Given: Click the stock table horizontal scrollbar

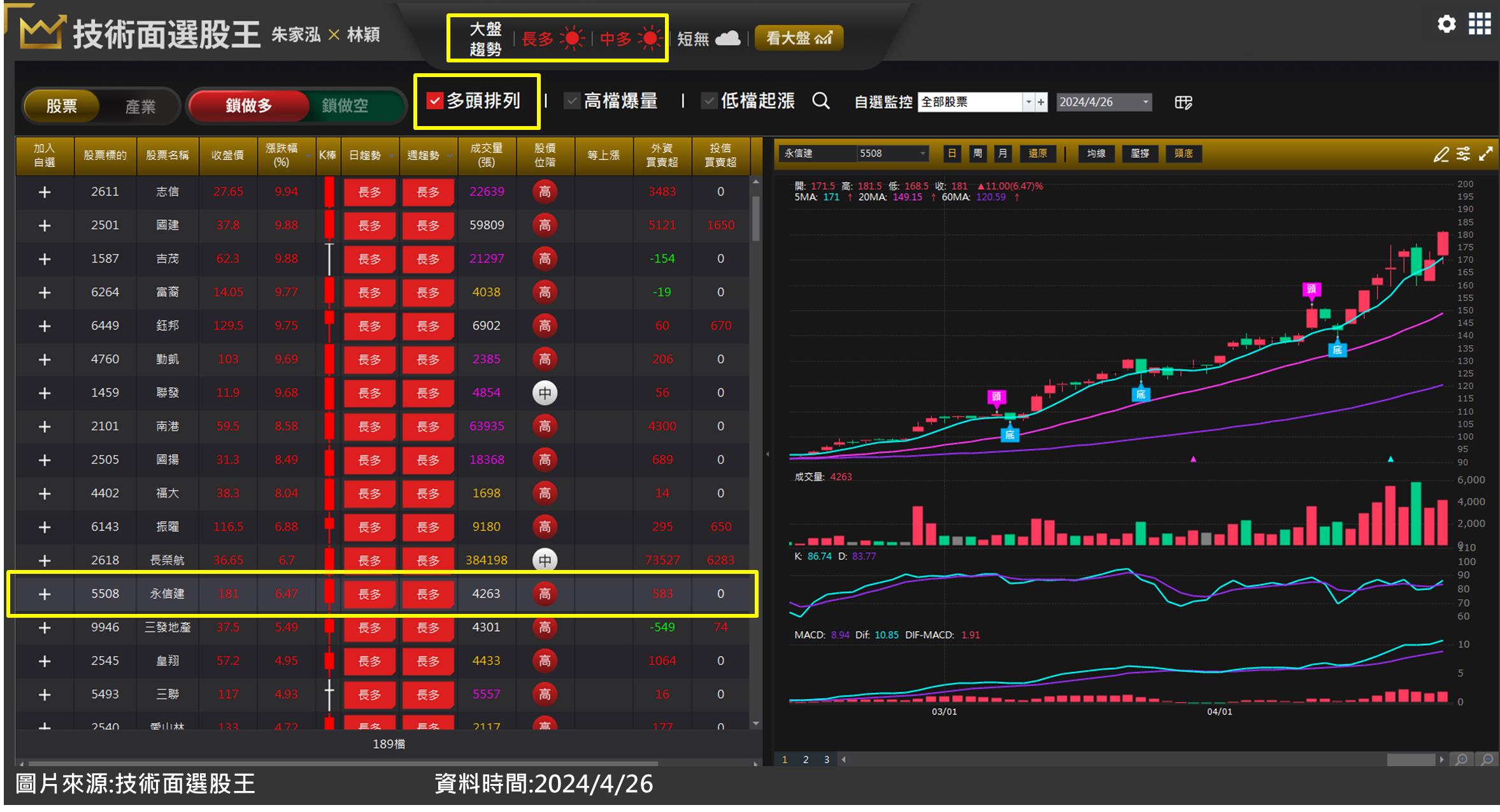Looking at the screenshot, I should pos(344,763).
